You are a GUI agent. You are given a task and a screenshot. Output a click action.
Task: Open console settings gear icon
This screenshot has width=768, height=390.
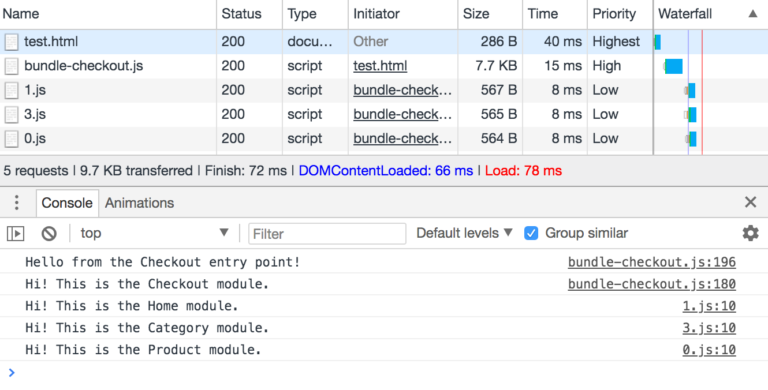(750, 233)
